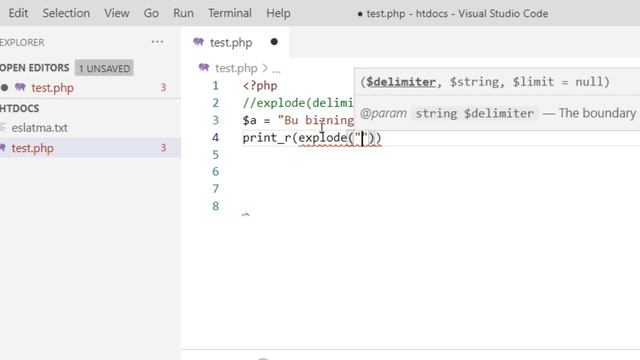Click the "Bu bizning string on line 3

tap(316, 120)
